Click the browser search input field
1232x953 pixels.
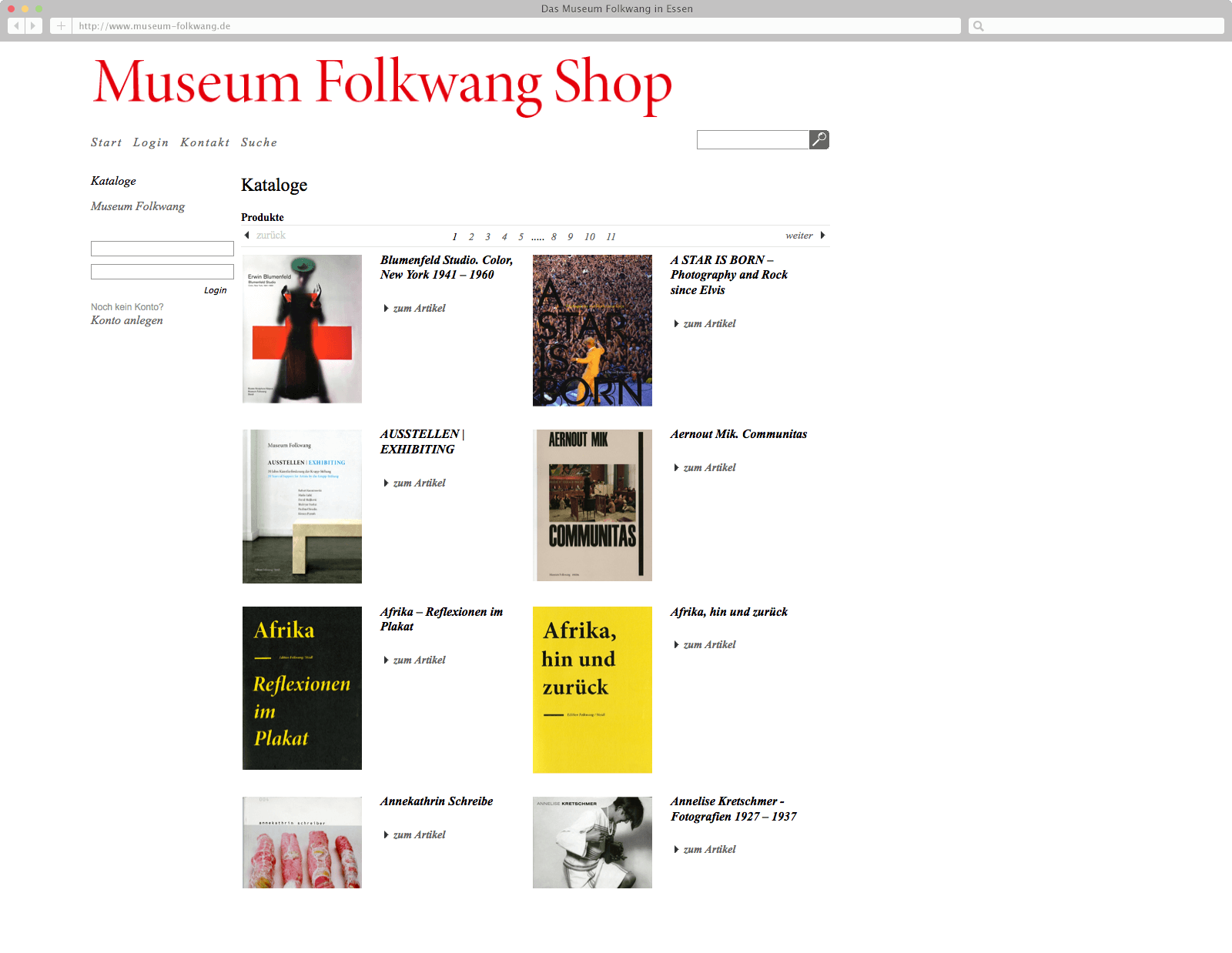[x=1096, y=25]
